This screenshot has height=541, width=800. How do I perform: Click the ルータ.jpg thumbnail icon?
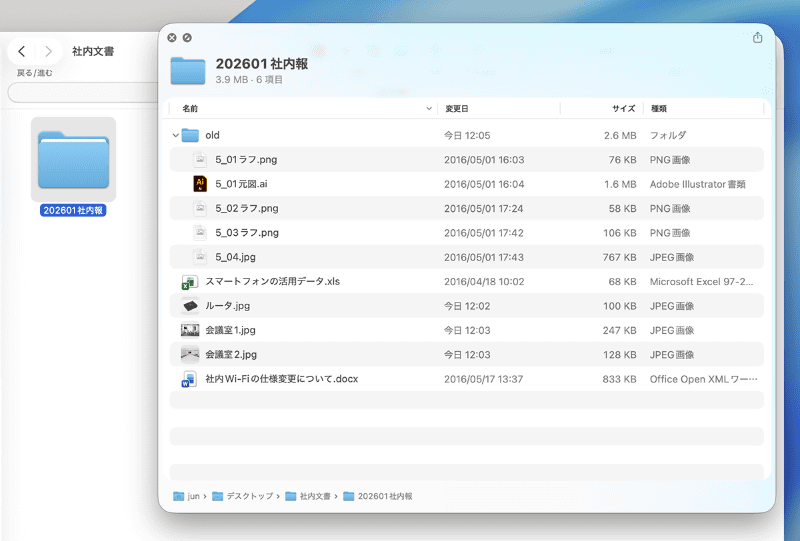(190, 306)
